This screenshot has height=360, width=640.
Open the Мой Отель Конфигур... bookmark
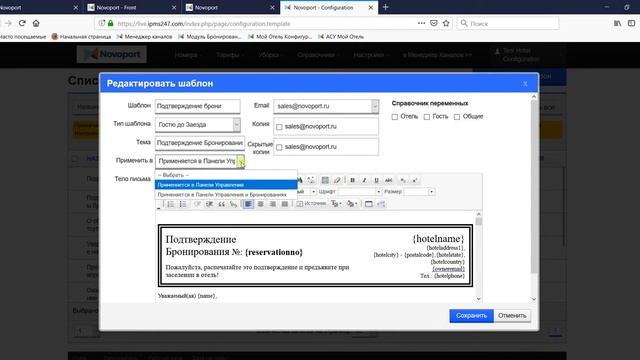(x=280, y=36)
